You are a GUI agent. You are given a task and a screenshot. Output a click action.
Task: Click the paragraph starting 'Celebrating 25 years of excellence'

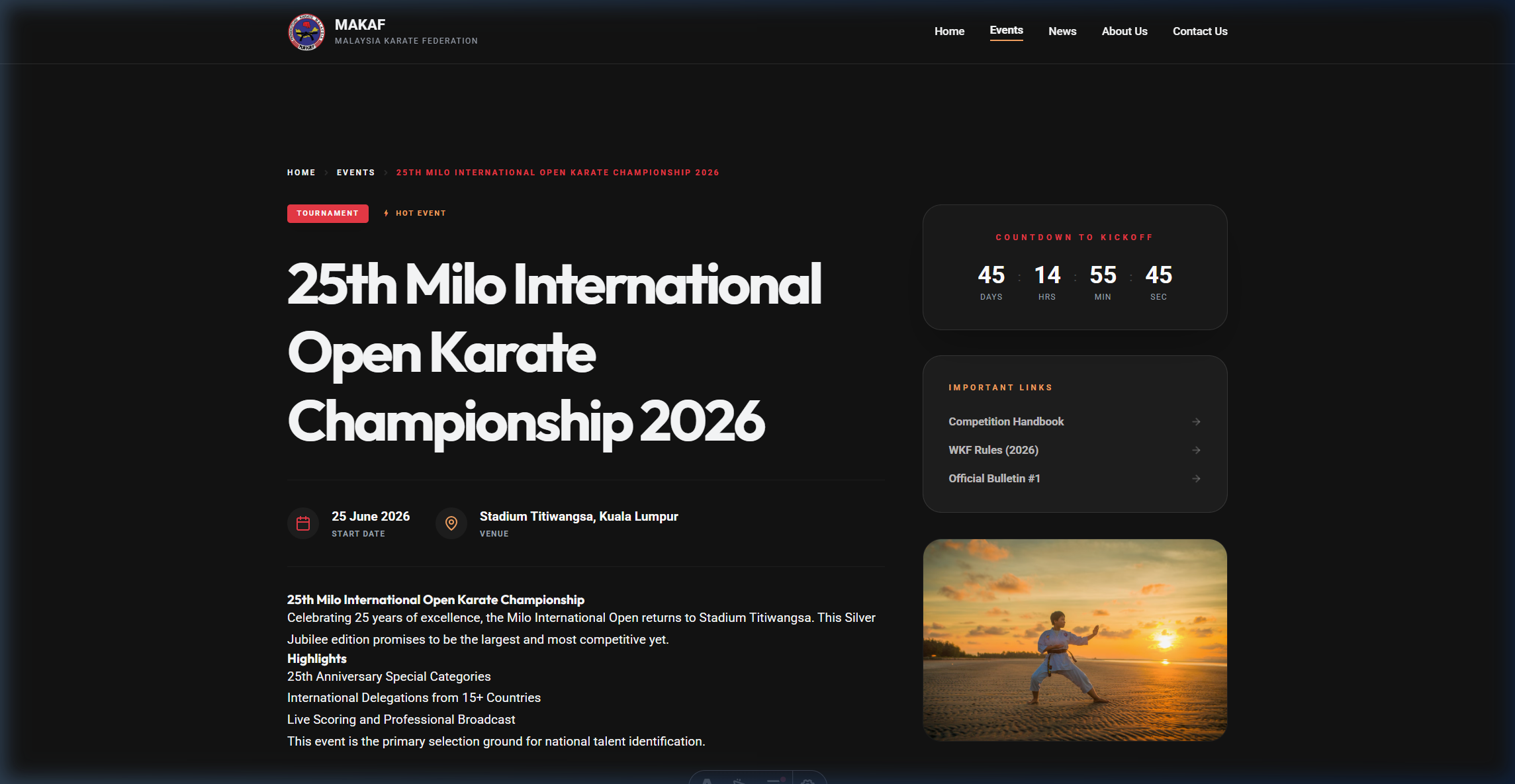(581, 629)
